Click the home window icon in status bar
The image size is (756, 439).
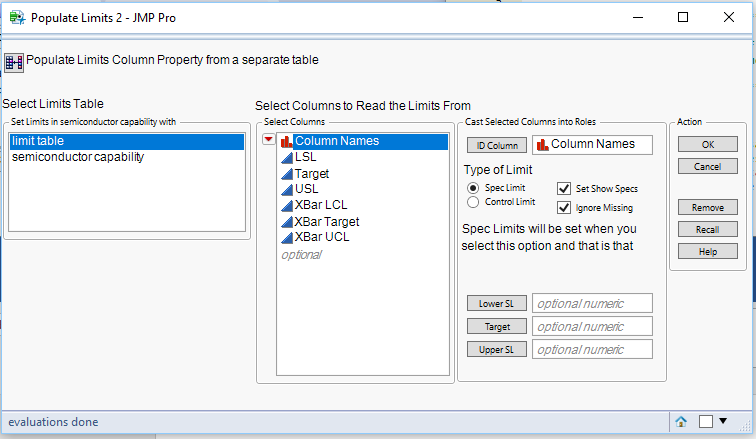[x=681, y=422]
